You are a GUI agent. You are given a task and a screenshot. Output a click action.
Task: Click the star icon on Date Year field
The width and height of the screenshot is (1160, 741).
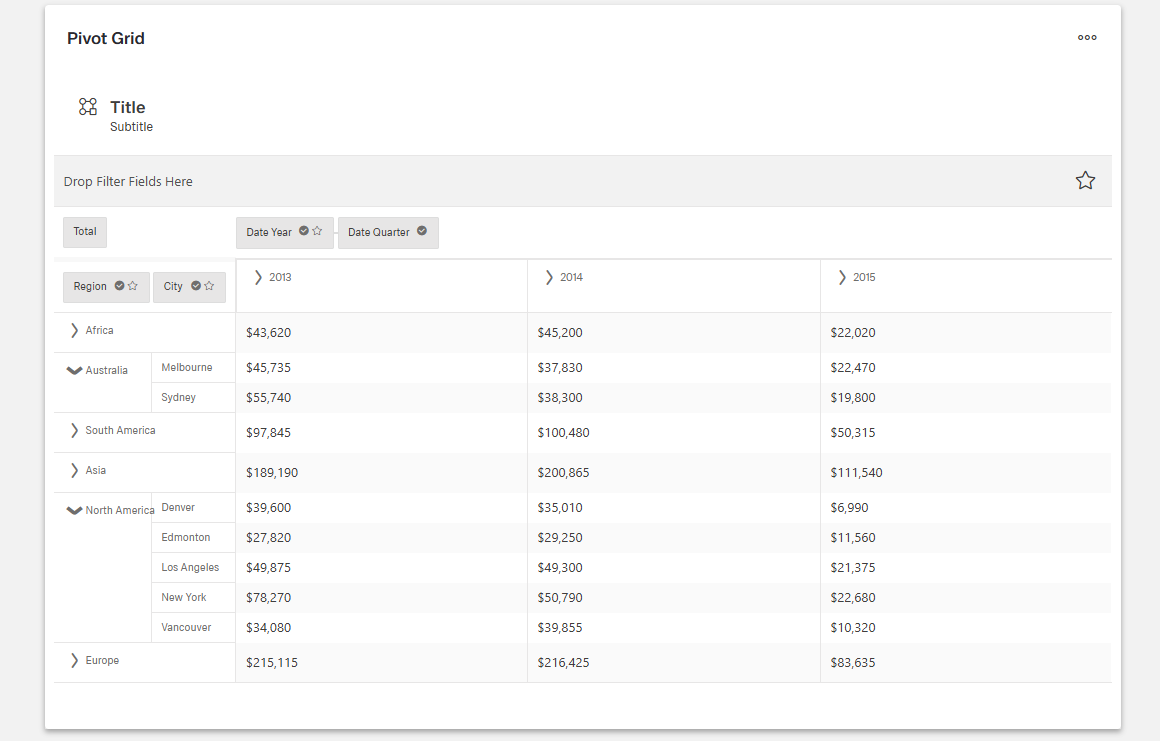pos(318,231)
